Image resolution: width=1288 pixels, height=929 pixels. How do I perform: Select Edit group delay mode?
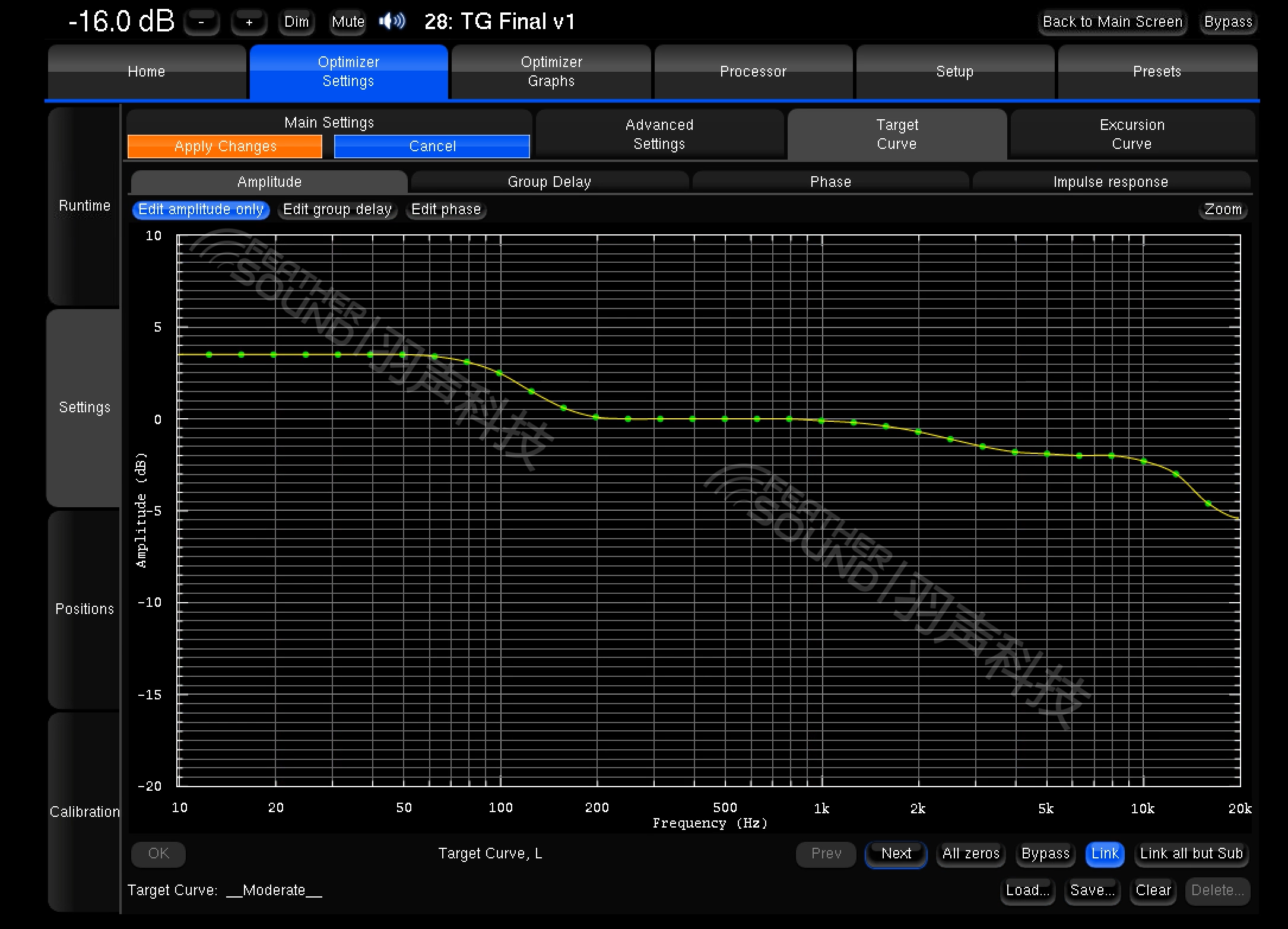[x=337, y=209]
